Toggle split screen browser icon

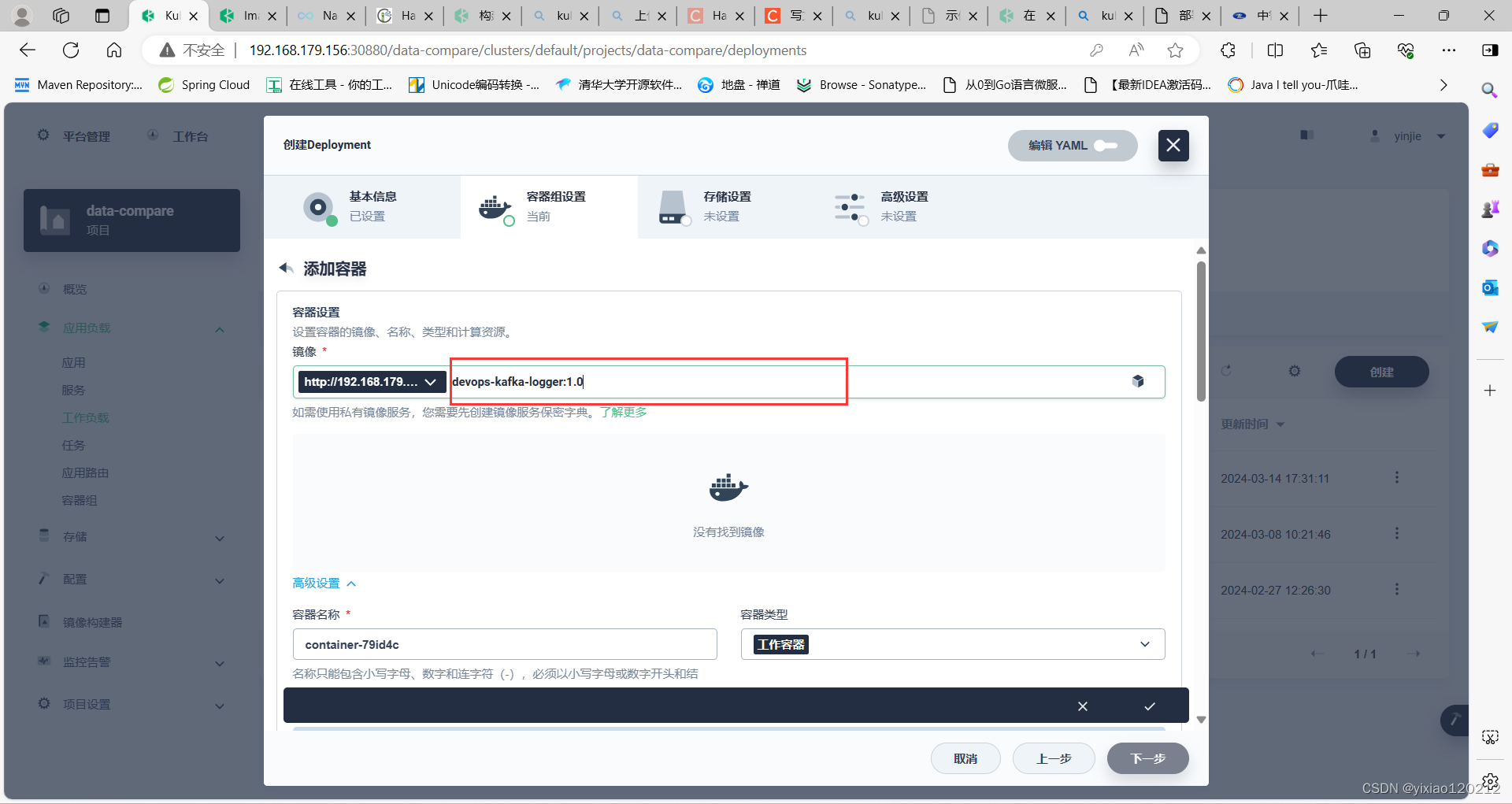pyautogui.click(x=1275, y=50)
